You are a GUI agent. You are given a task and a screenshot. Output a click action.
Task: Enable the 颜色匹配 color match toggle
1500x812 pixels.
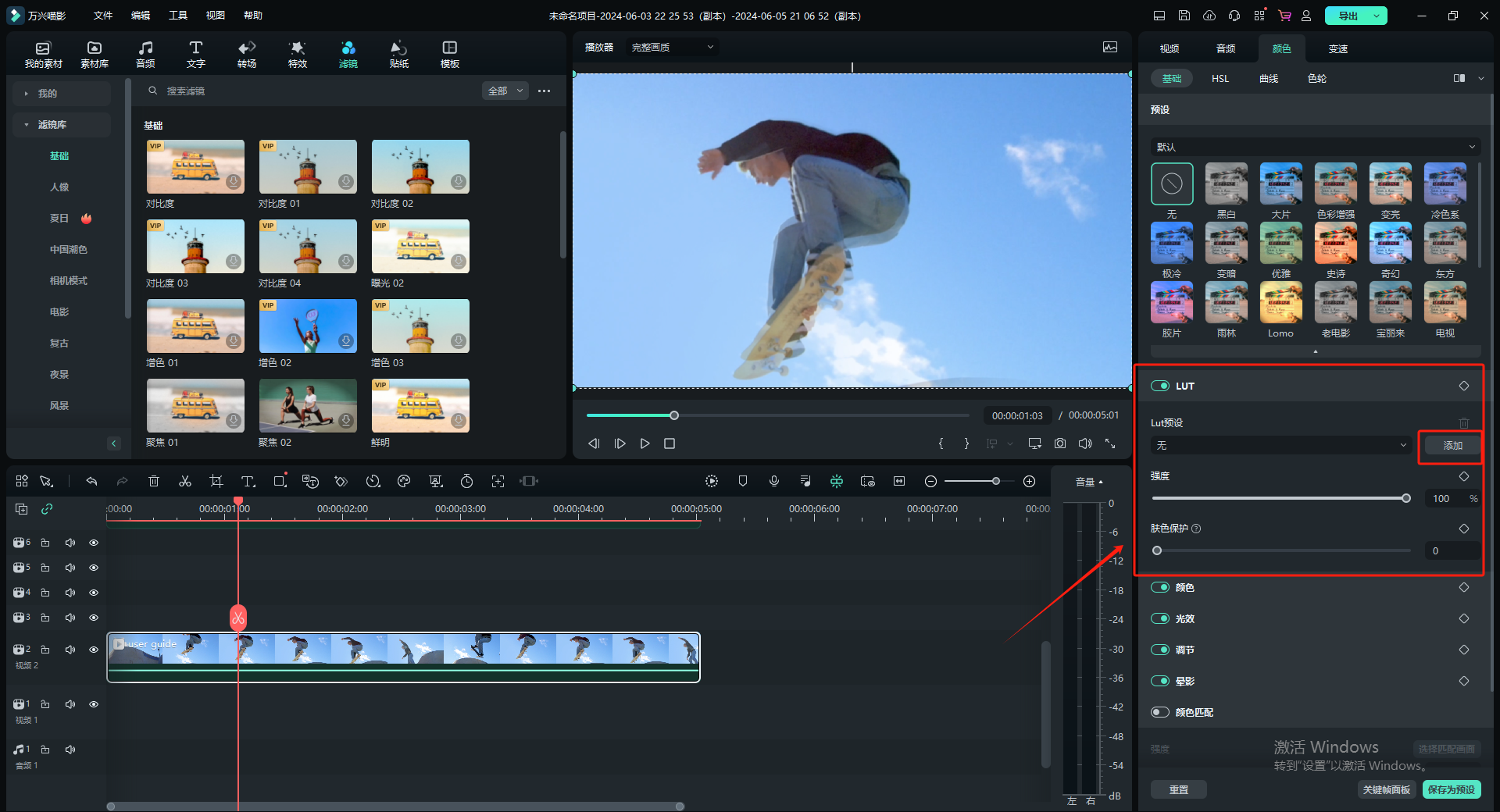point(1160,712)
